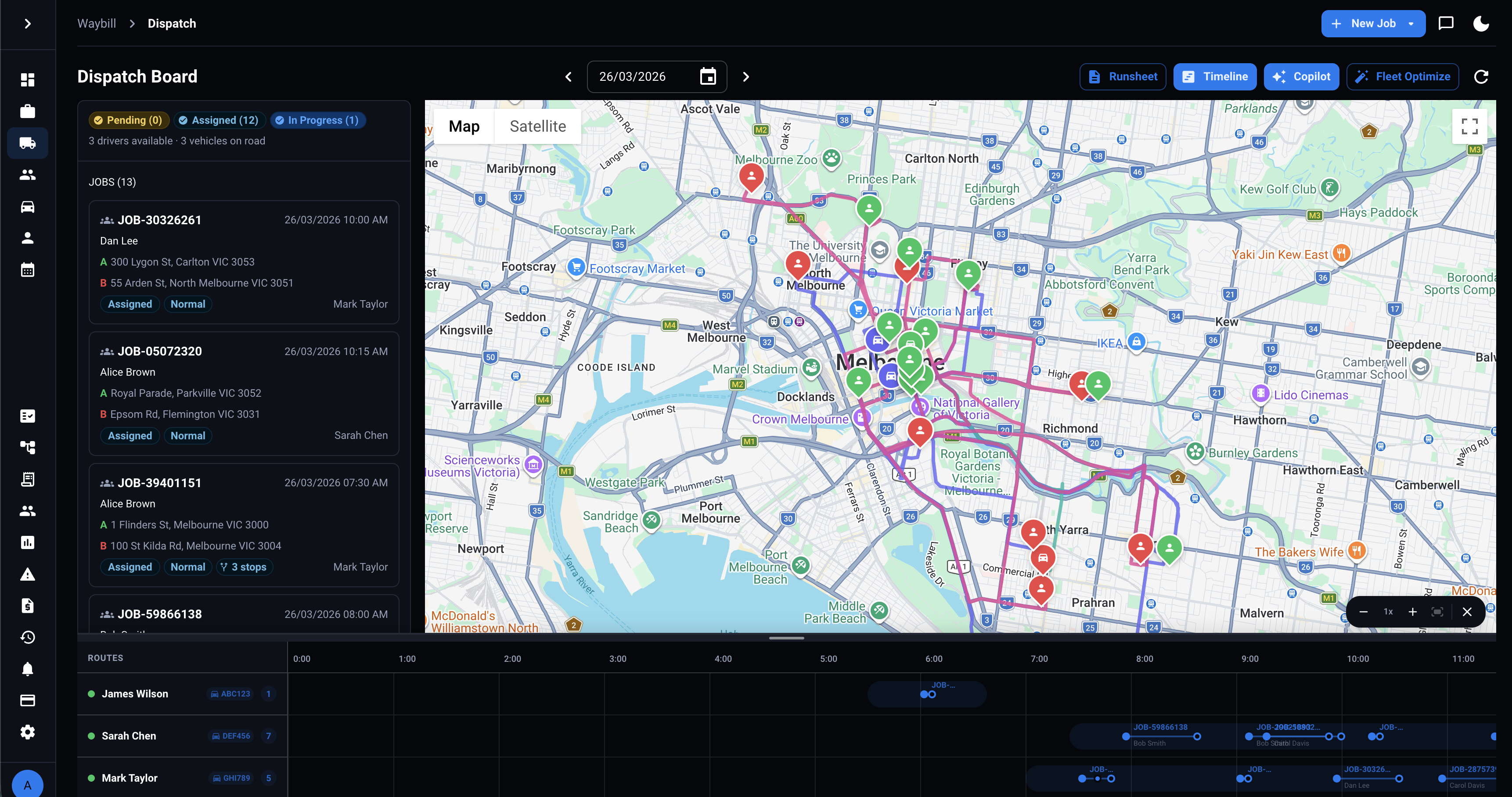
Task: Expand the collapsed sidebar chevron
Action: pyautogui.click(x=28, y=23)
